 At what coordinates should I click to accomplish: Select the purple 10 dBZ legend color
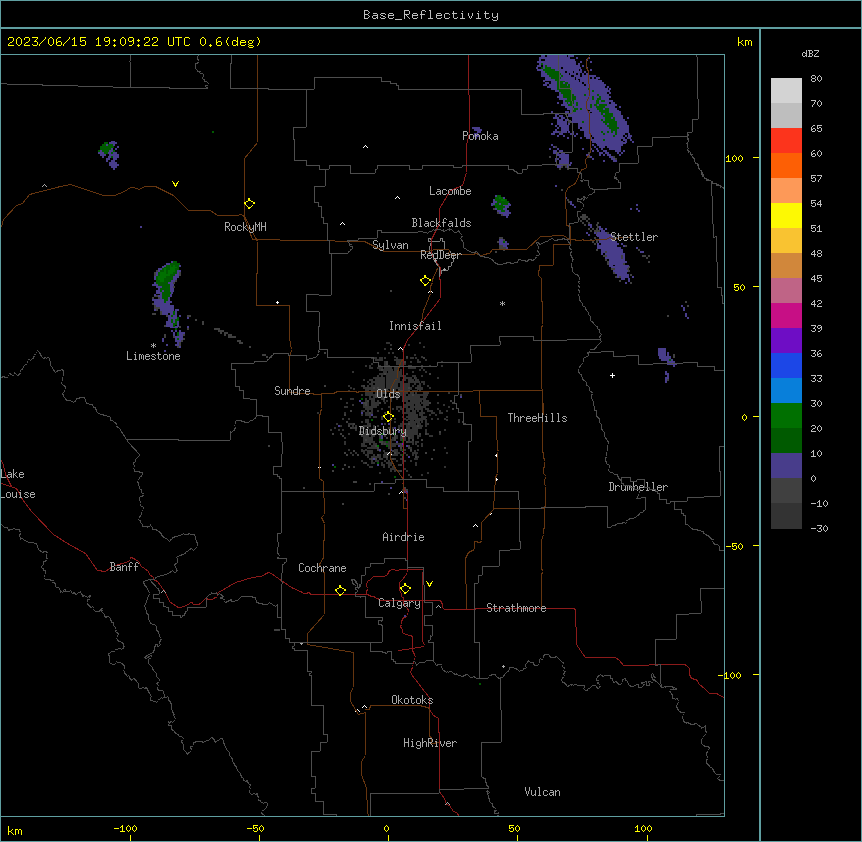click(786, 466)
